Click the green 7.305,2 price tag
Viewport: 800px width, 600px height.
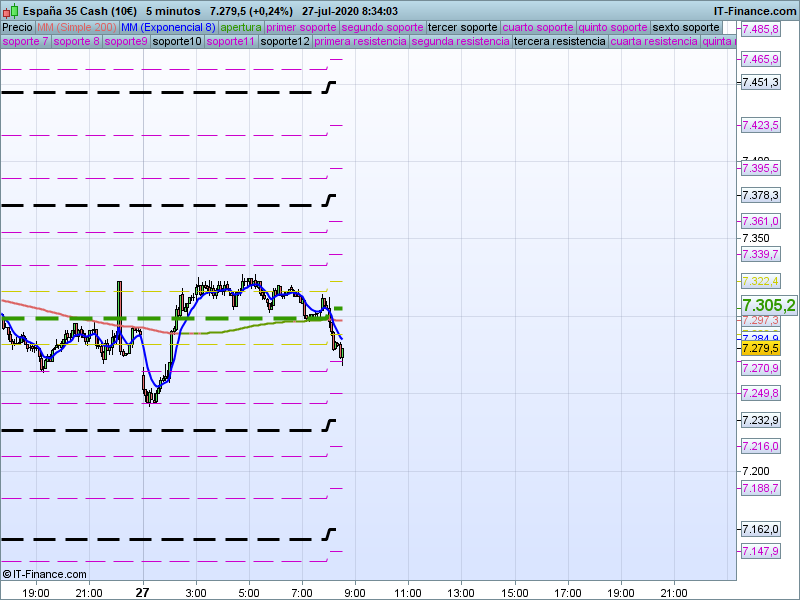pos(768,305)
